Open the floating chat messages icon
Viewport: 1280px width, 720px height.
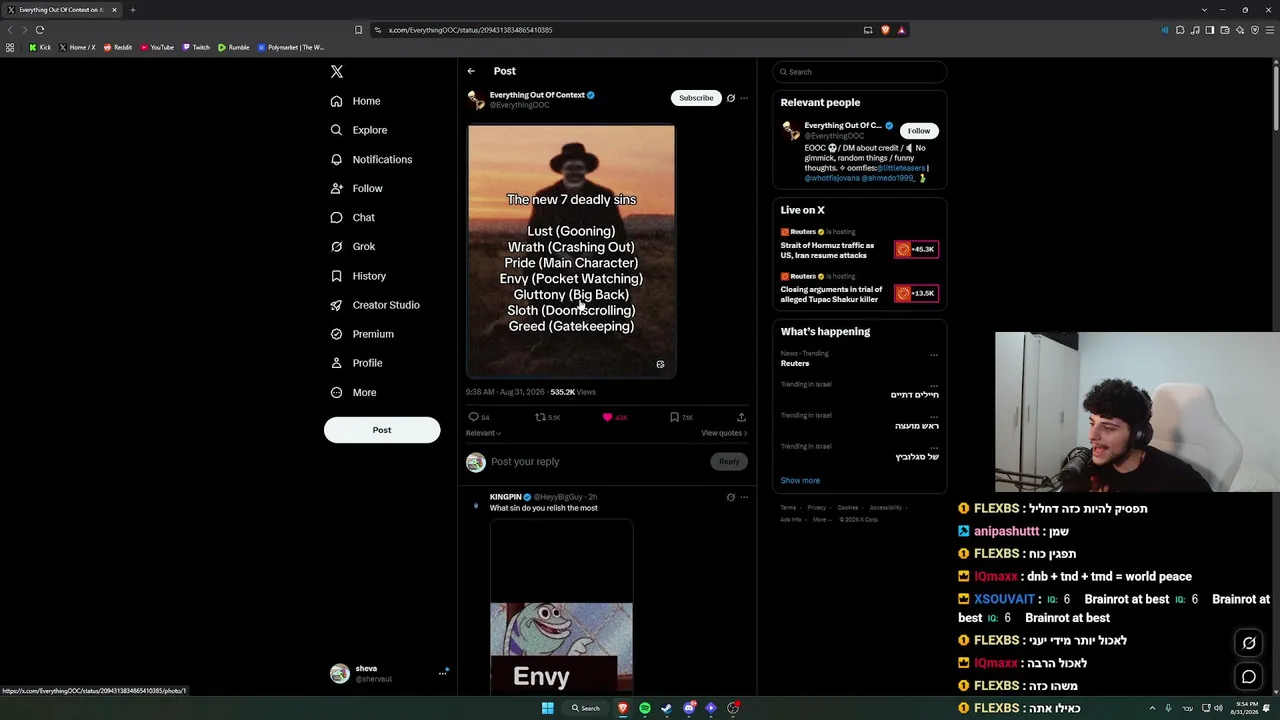click(1249, 677)
